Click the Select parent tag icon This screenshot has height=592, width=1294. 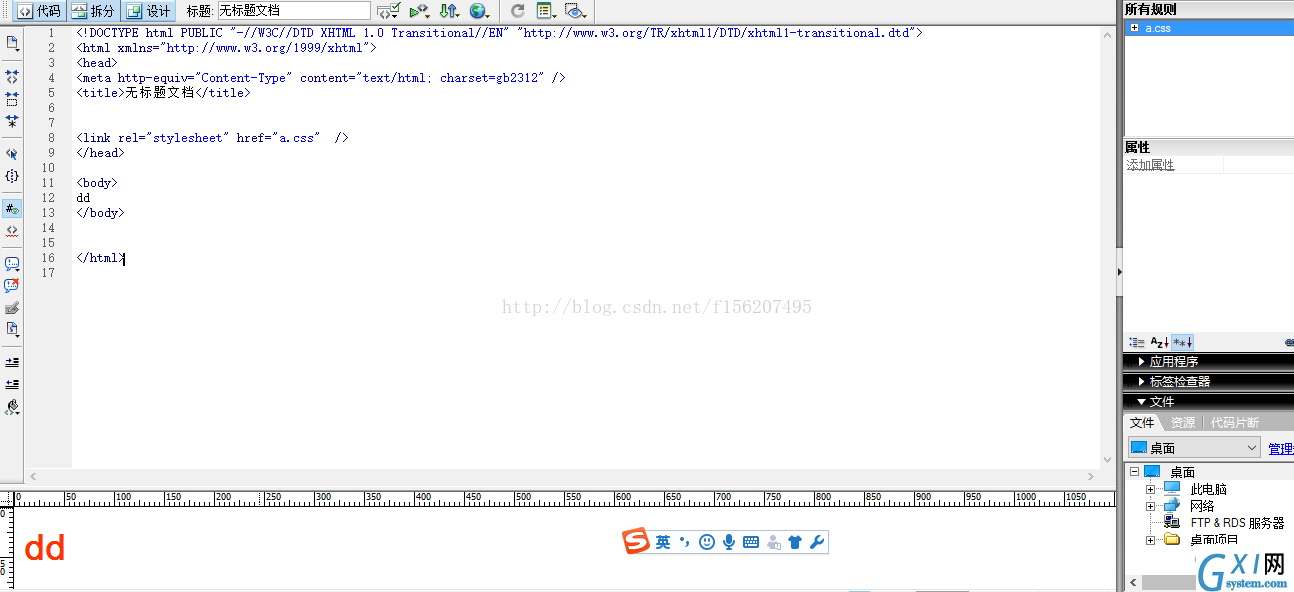12,154
